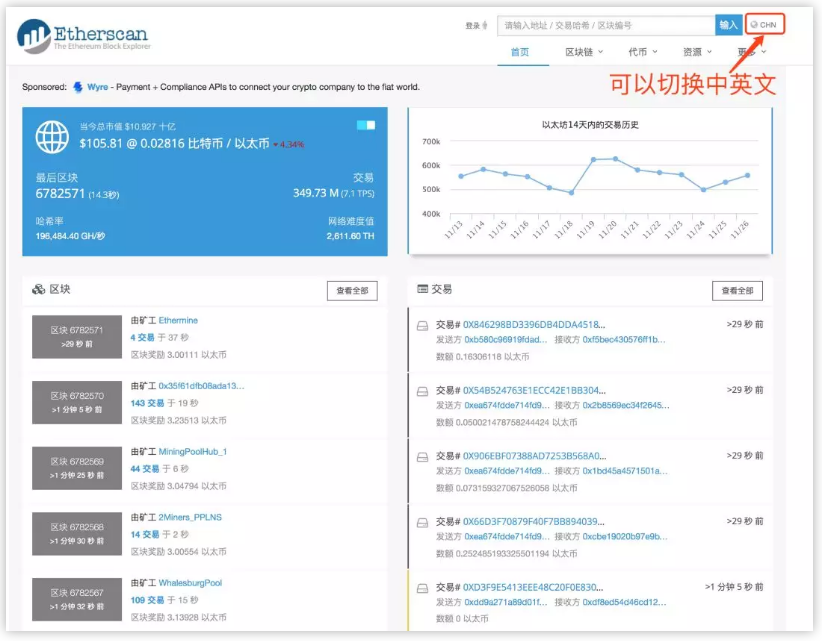Click the last block number 6782571
This screenshot has height=641, width=822.
pyautogui.click(x=60, y=193)
